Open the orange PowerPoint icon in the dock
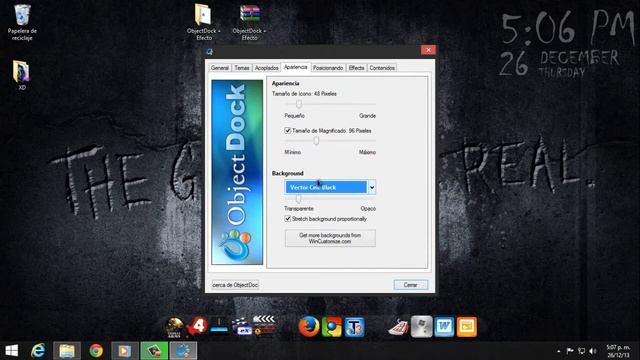This screenshot has width=640, height=360. (467, 327)
